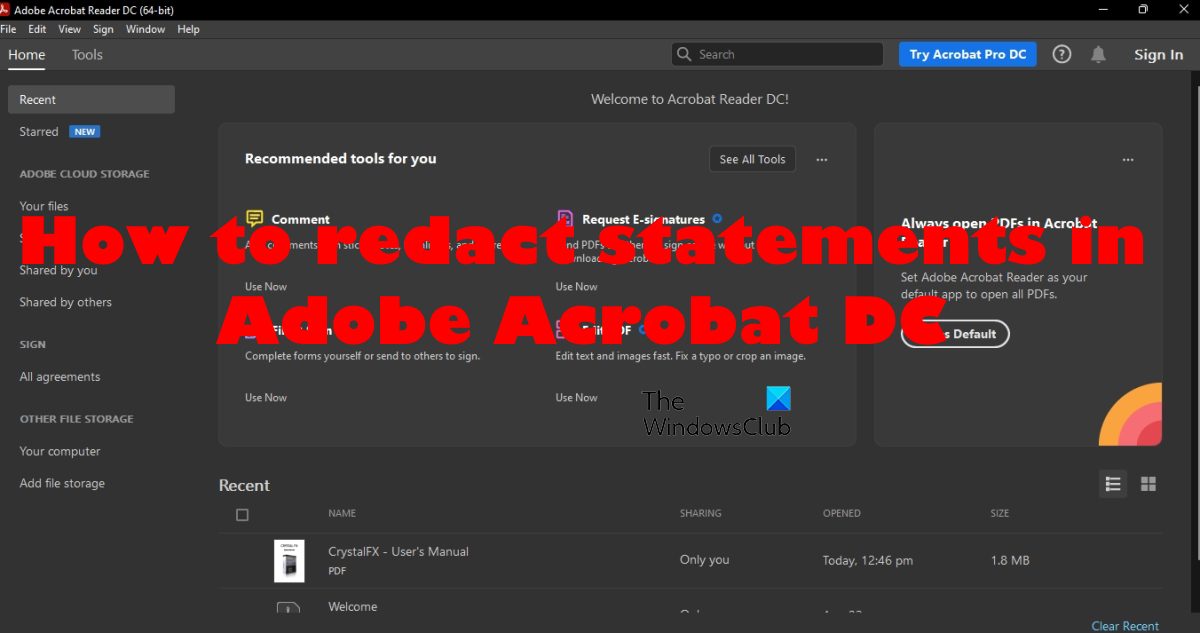Click the search magnifier icon

pyautogui.click(x=684, y=54)
